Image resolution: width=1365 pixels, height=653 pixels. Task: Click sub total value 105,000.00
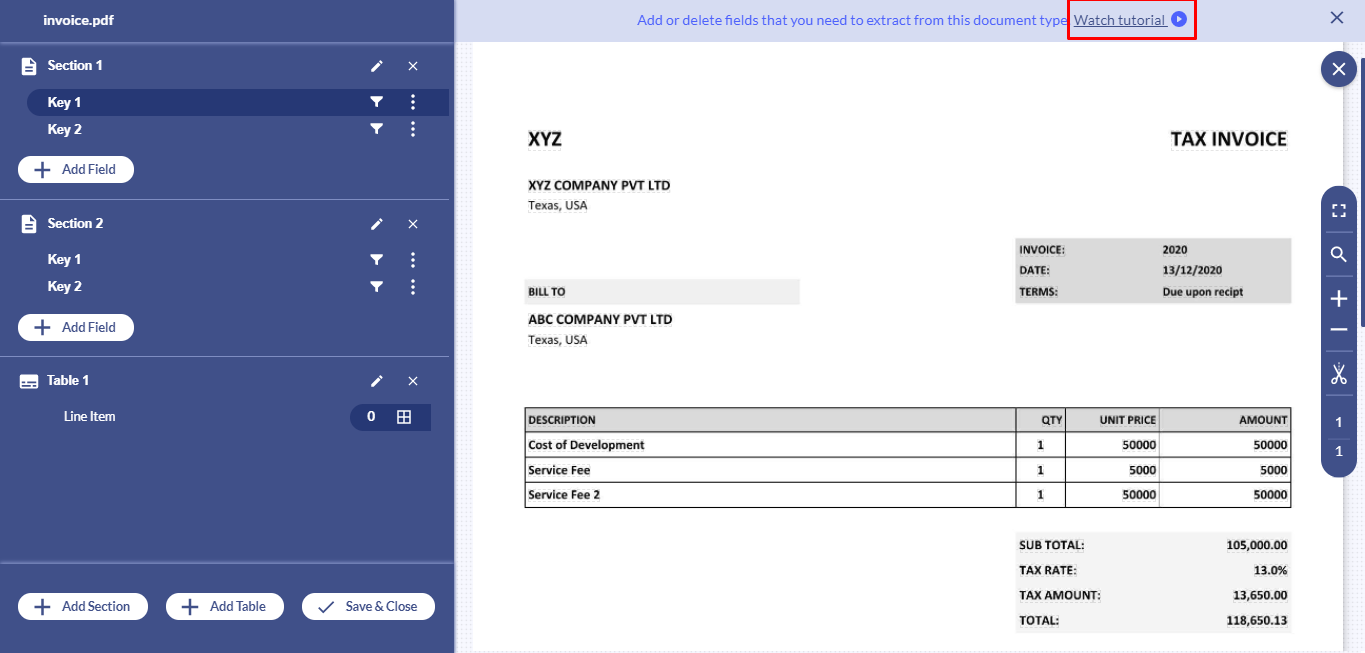pyautogui.click(x=1257, y=546)
